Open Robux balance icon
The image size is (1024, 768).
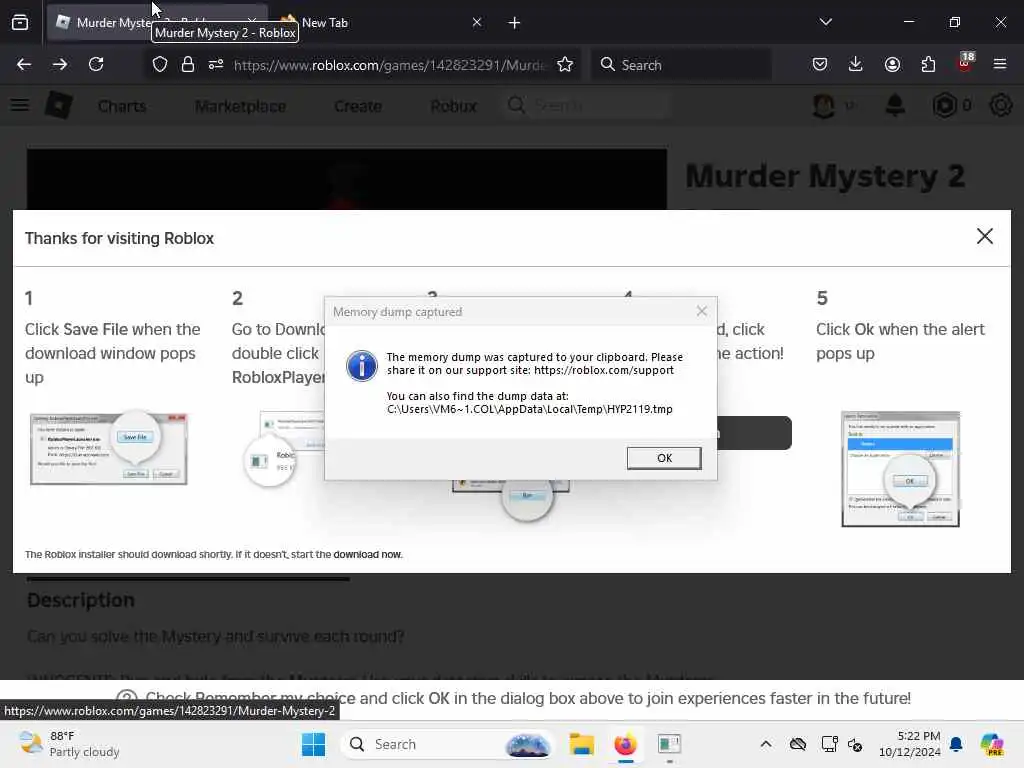[x=944, y=105]
